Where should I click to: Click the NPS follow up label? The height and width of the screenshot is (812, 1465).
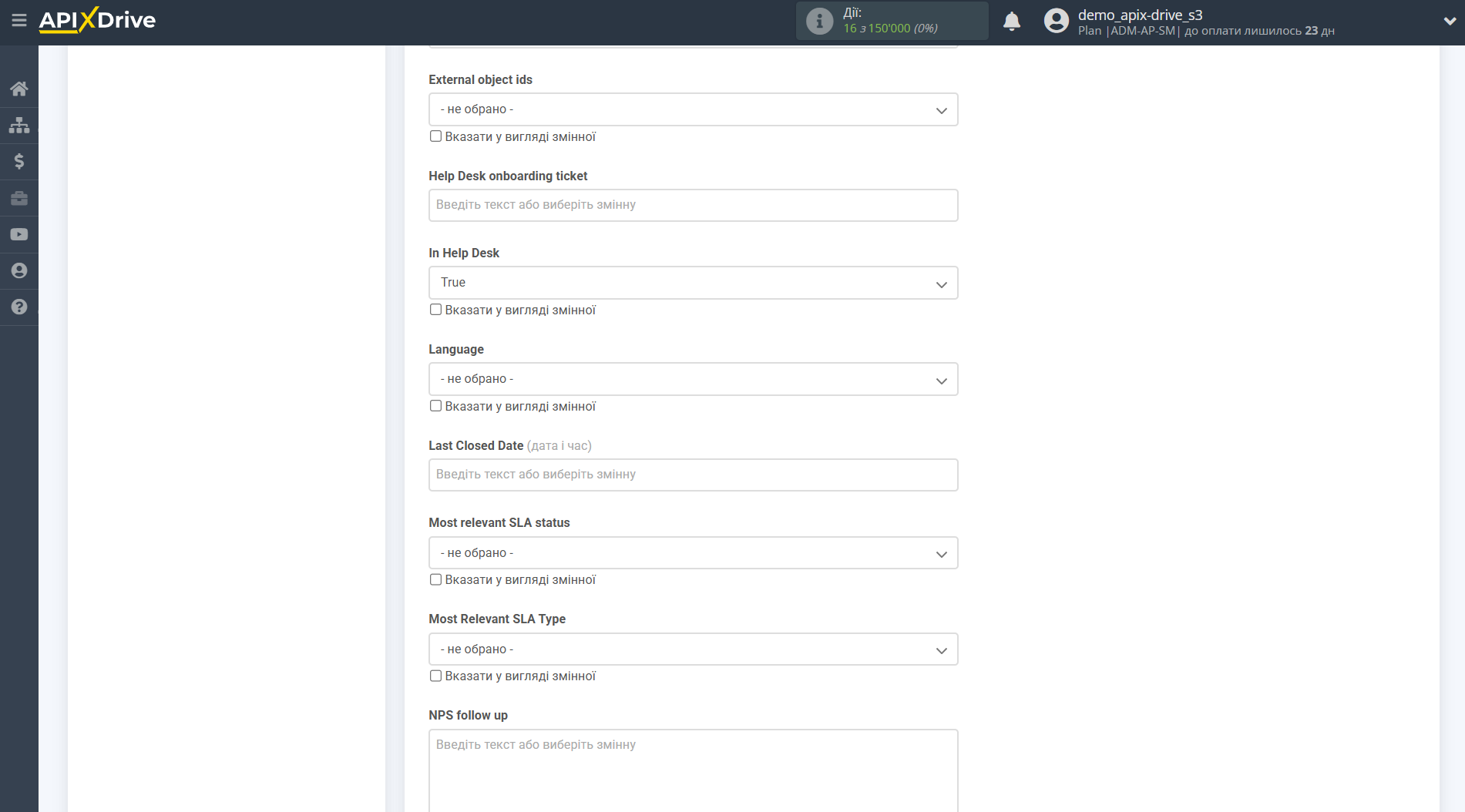[x=468, y=715]
